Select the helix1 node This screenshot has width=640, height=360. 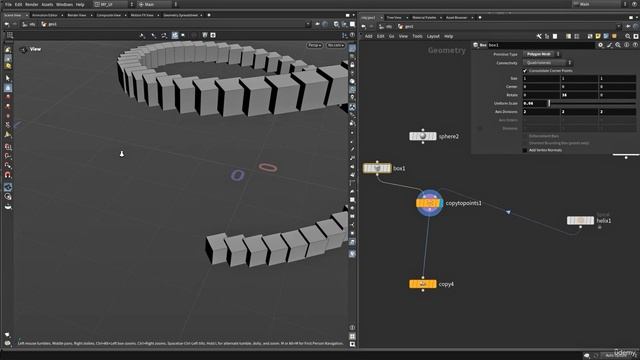(x=580, y=220)
